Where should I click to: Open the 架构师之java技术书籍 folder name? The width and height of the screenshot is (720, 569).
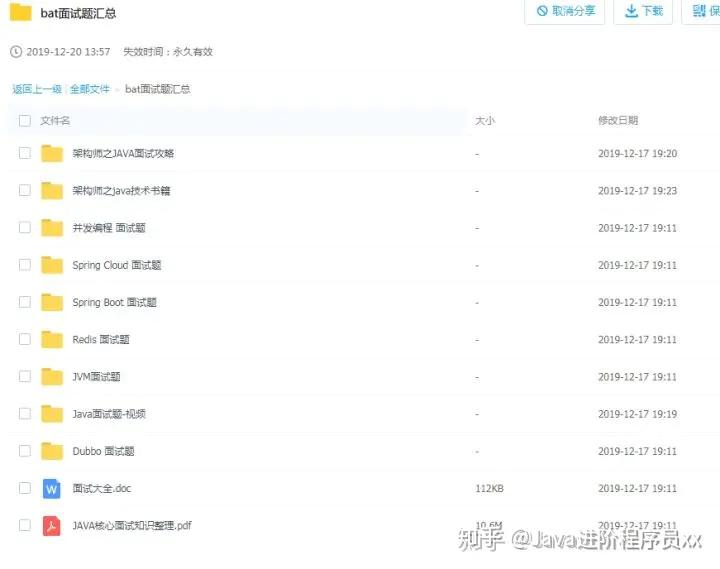tap(121, 191)
